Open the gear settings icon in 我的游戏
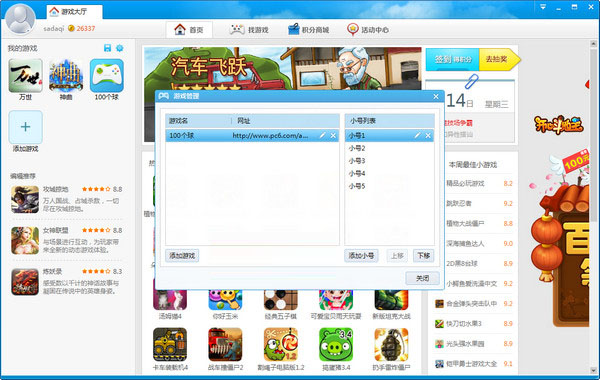 click(120, 48)
